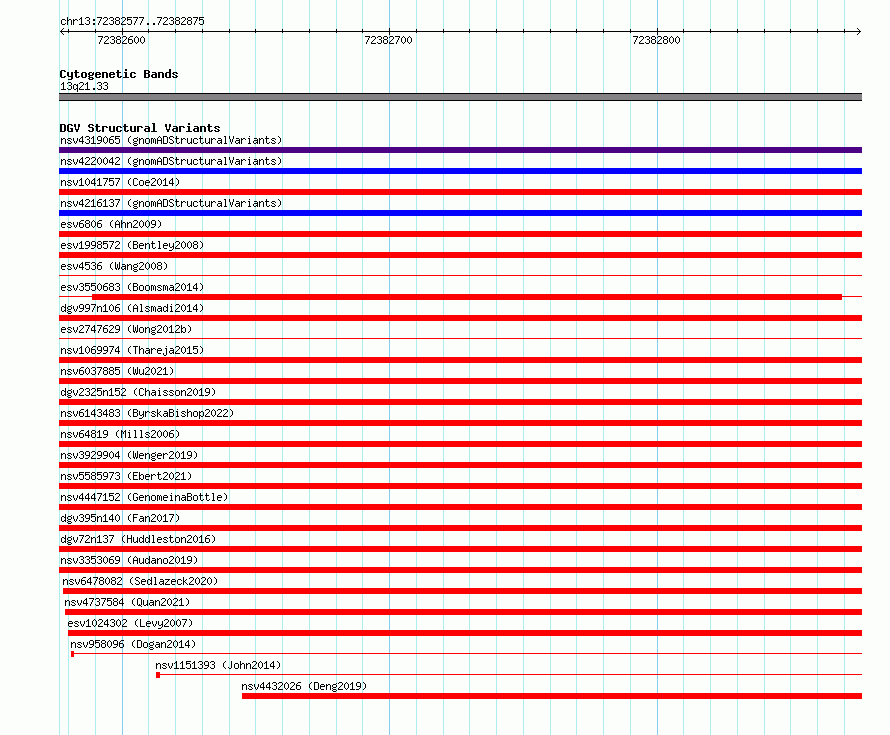Click small red nsv1151393 start marker
This screenshot has height=735, width=890.
158,675
